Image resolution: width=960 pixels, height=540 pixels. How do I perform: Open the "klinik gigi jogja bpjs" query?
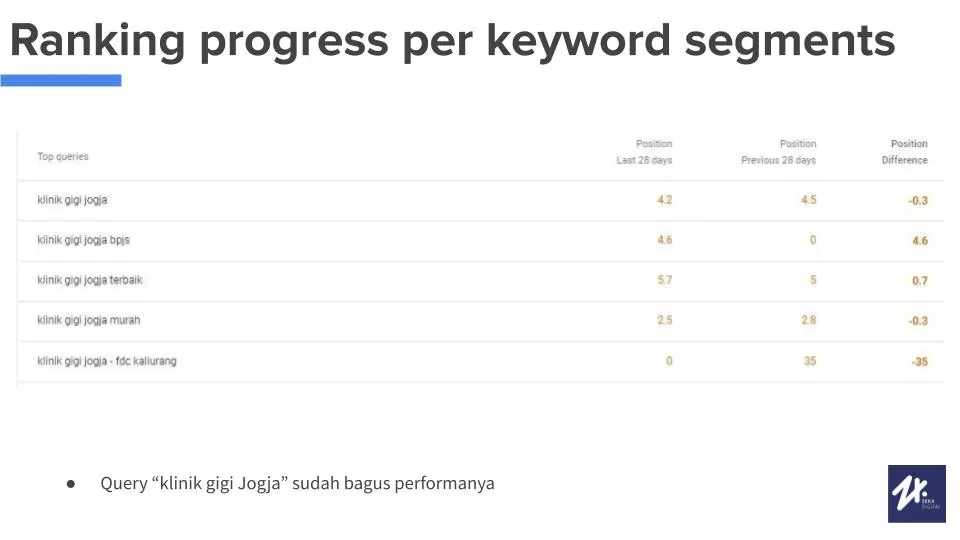(83, 240)
